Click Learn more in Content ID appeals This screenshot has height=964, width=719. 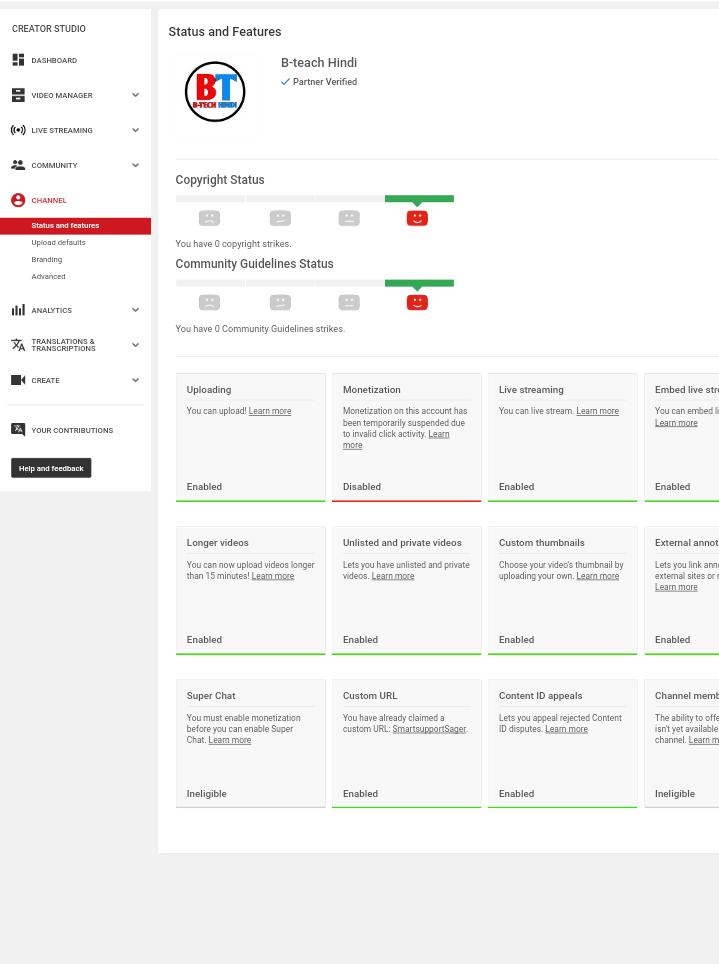coord(566,729)
